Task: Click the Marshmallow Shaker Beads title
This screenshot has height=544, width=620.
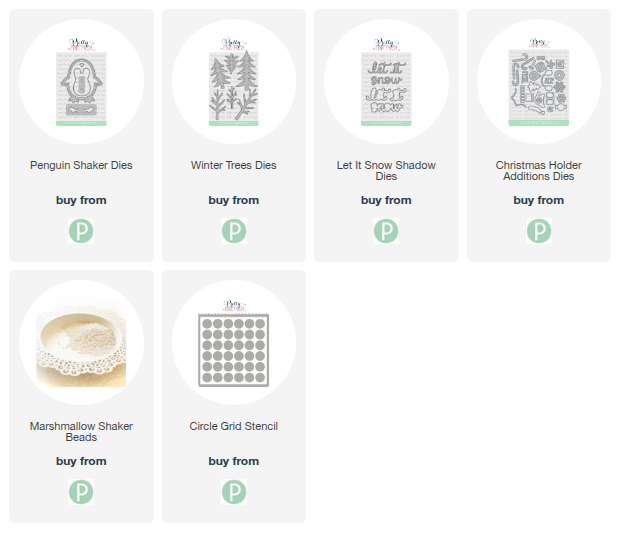Action: (81, 432)
